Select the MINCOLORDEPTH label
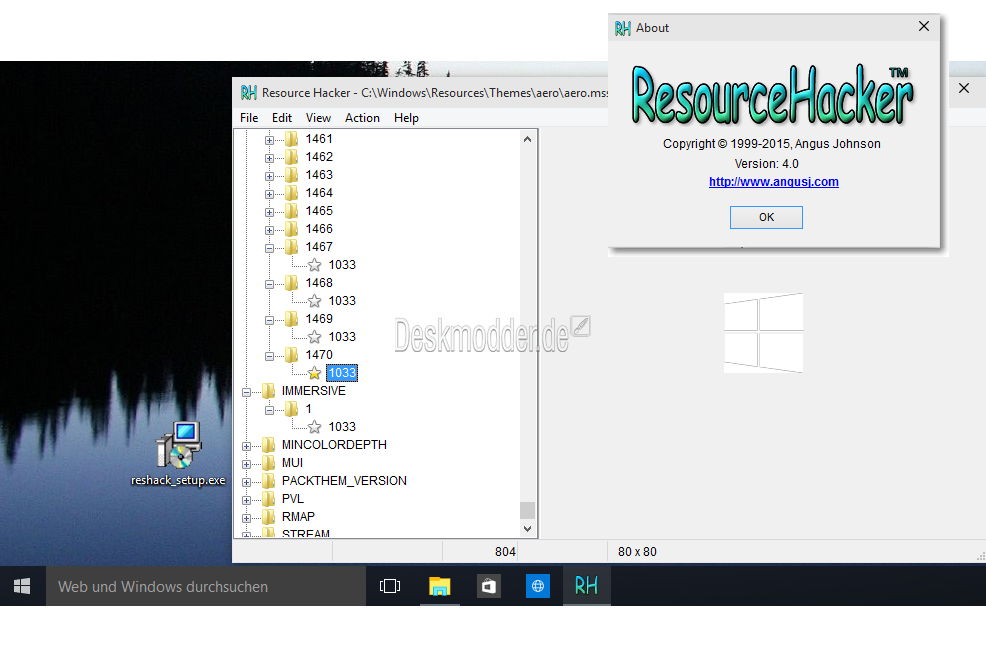The image size is (986, 659). [x=334, y=445]
